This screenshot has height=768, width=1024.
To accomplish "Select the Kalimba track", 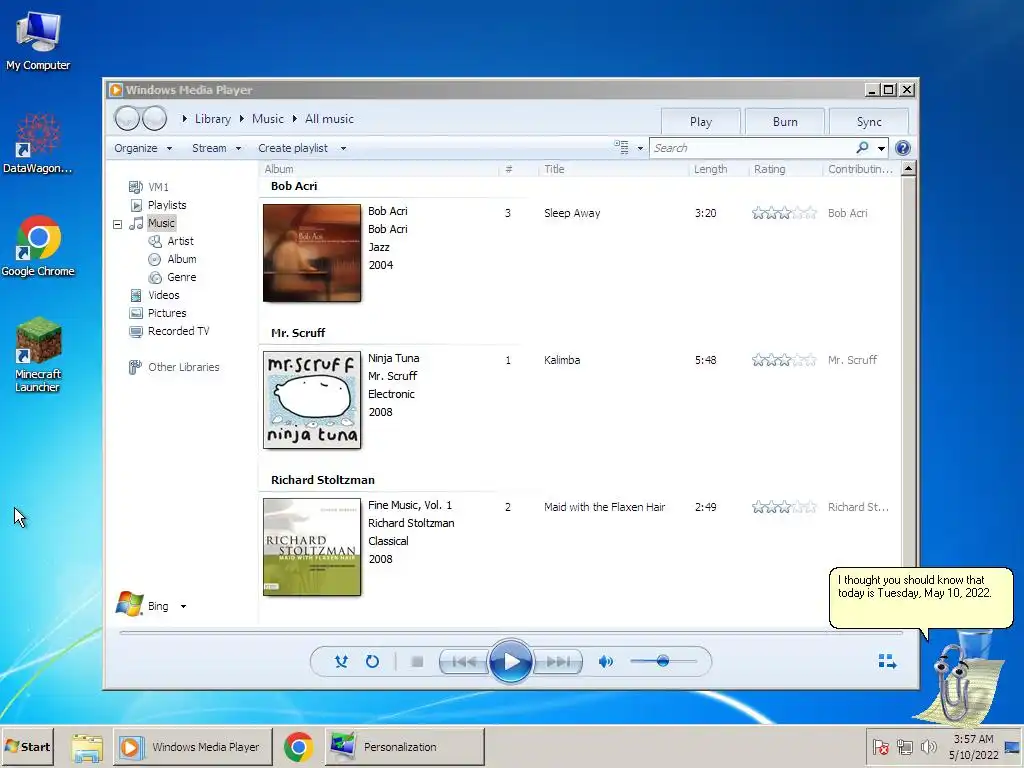I will point(562,360).
